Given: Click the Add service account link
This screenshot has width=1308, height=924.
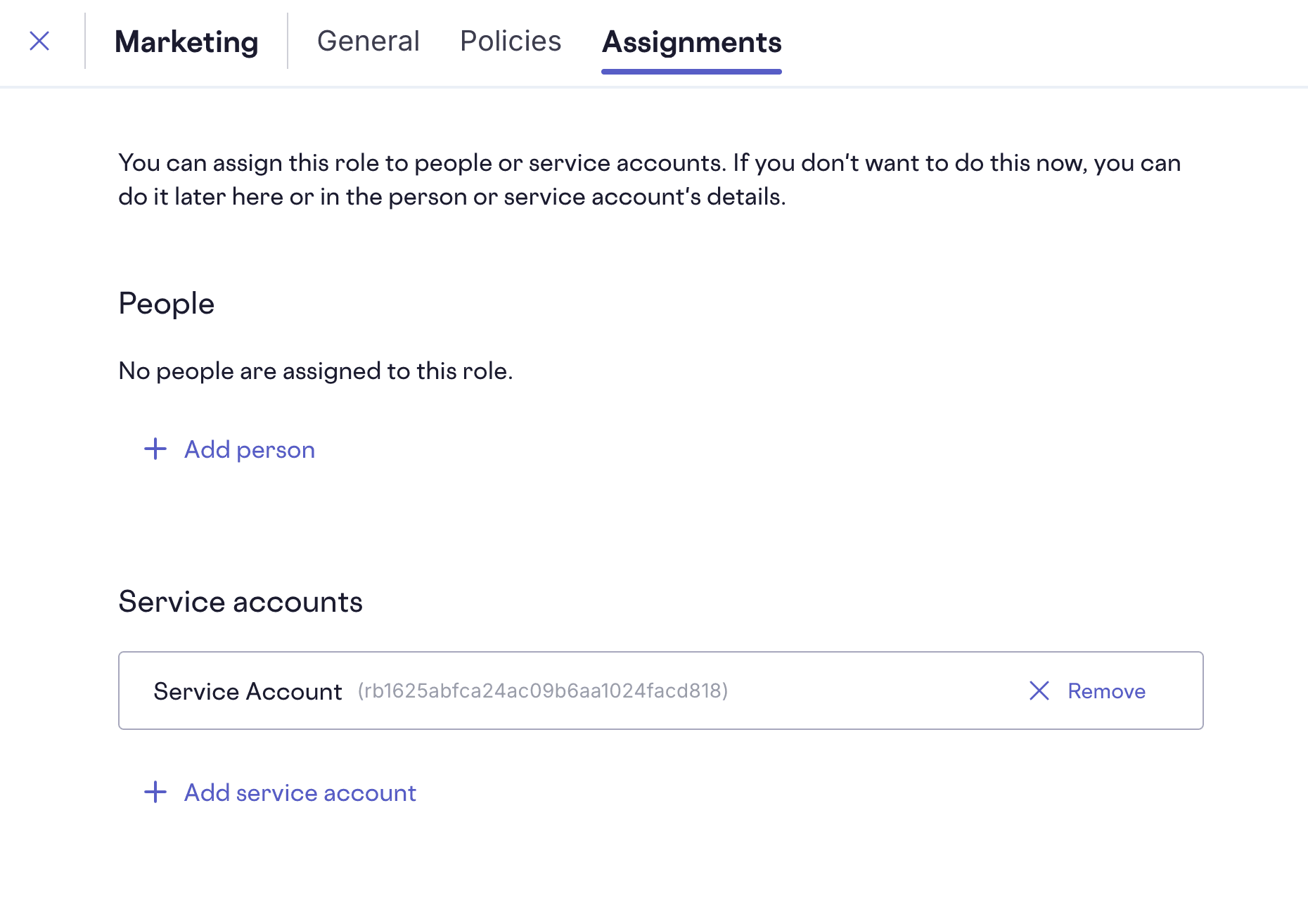Looking at the screenshot, I should [299, 793].
